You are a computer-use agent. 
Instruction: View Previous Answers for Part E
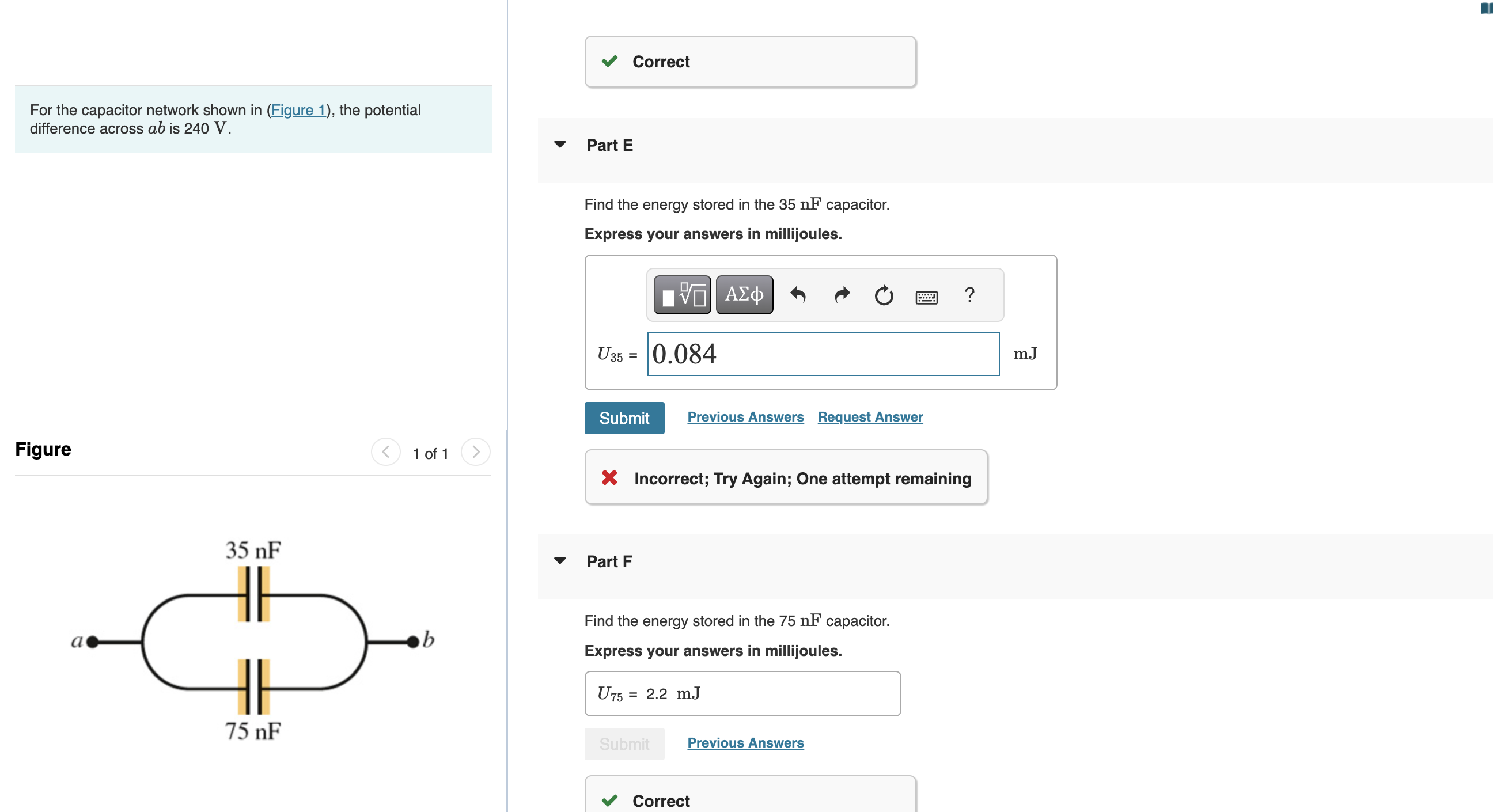tap(745, 417)
